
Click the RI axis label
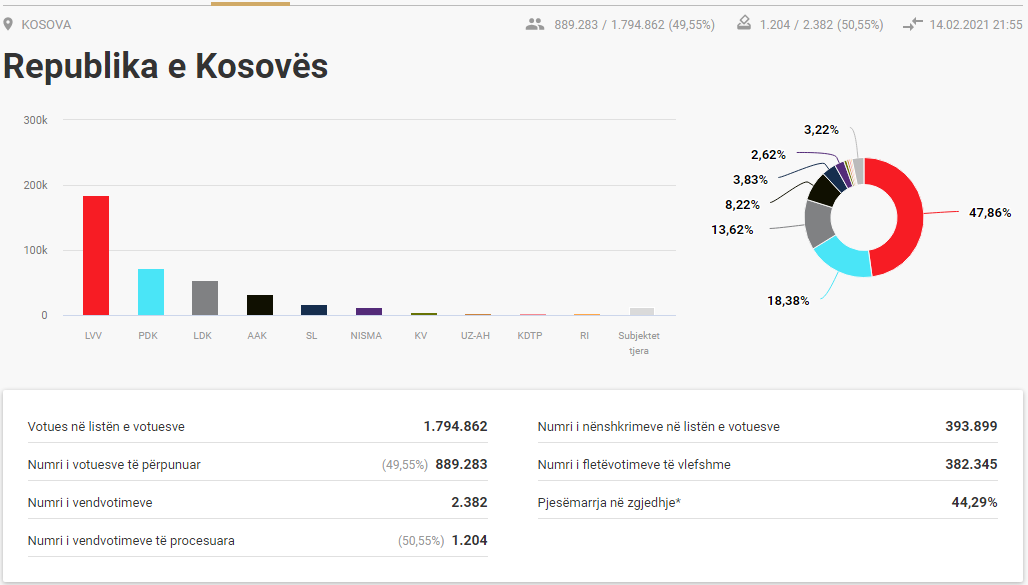[x=584, y=336]
